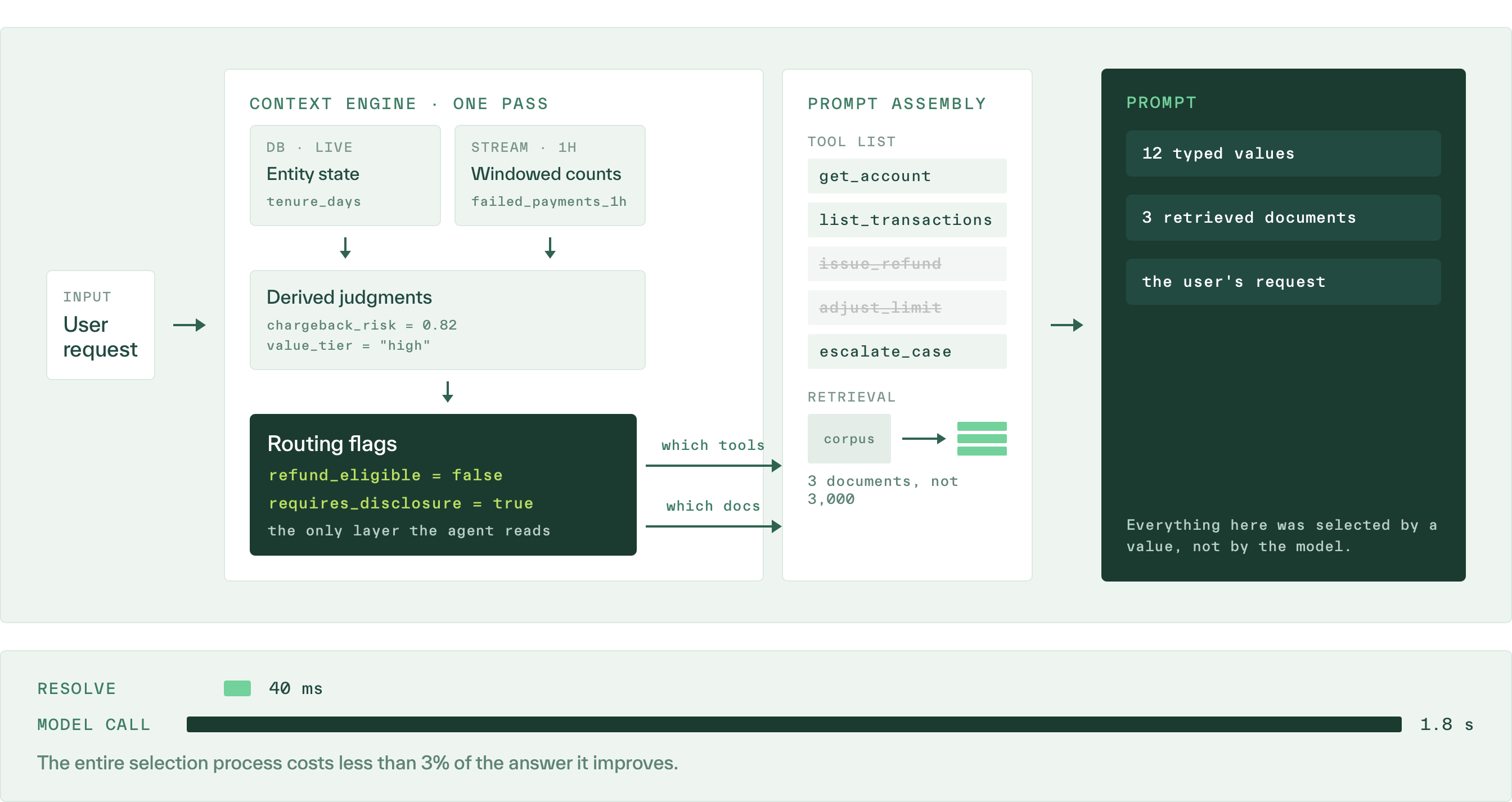Select the list_transactions tool
The height and width of the screenshot is (802, 1512).
coord(907,220)
